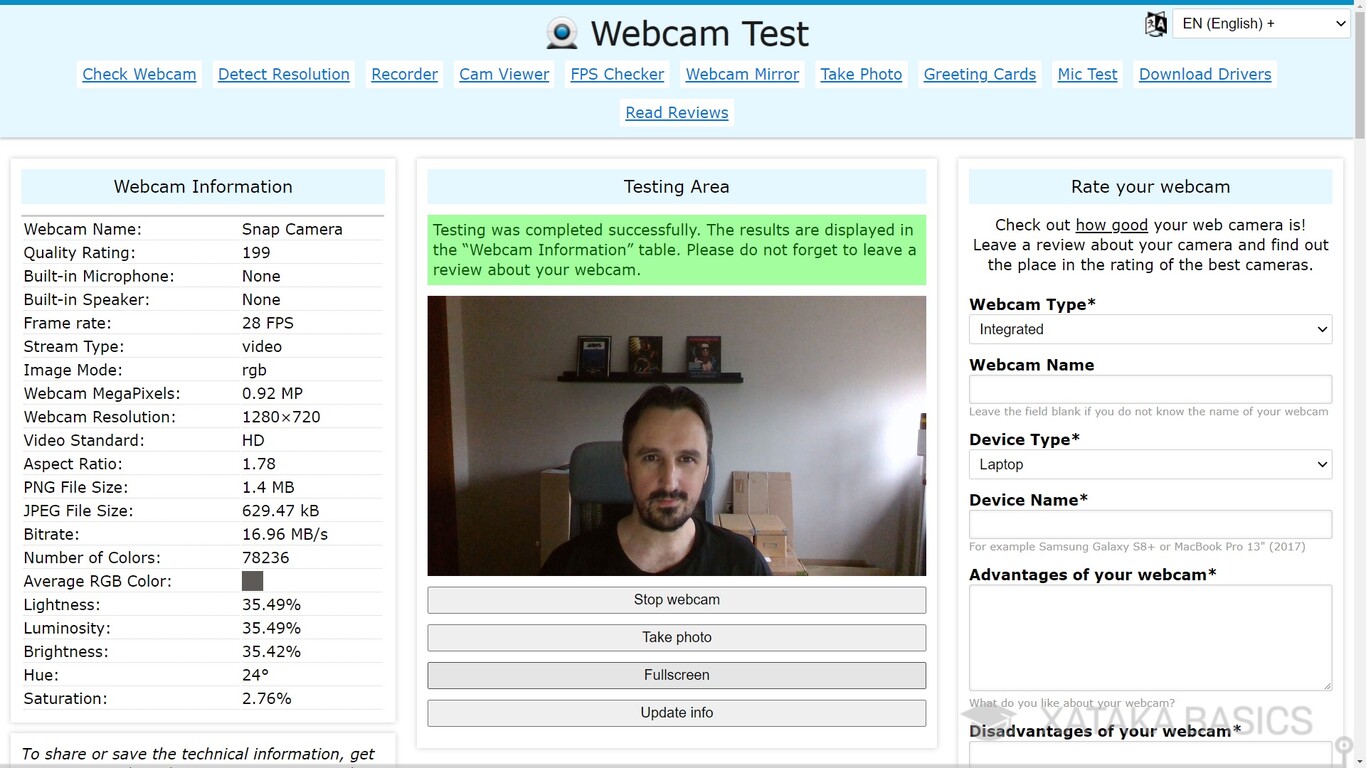Click the Average RGB Color swatch

point(252,581)
